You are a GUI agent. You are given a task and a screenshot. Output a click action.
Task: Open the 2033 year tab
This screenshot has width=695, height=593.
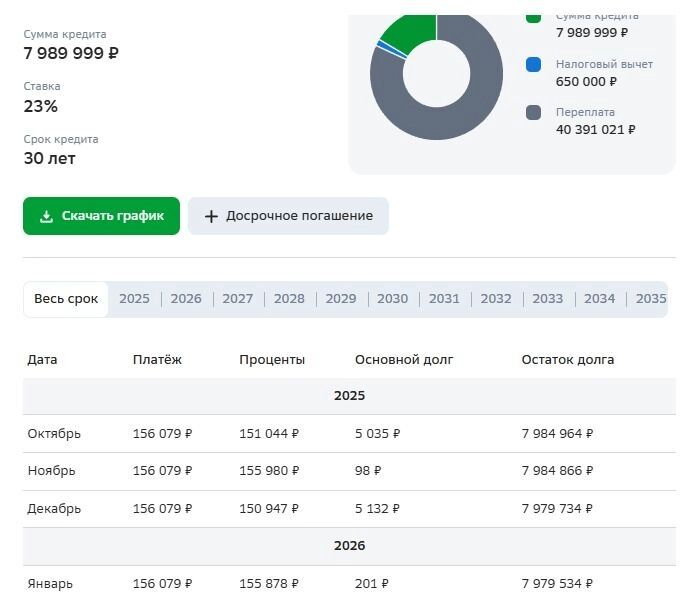548,299
